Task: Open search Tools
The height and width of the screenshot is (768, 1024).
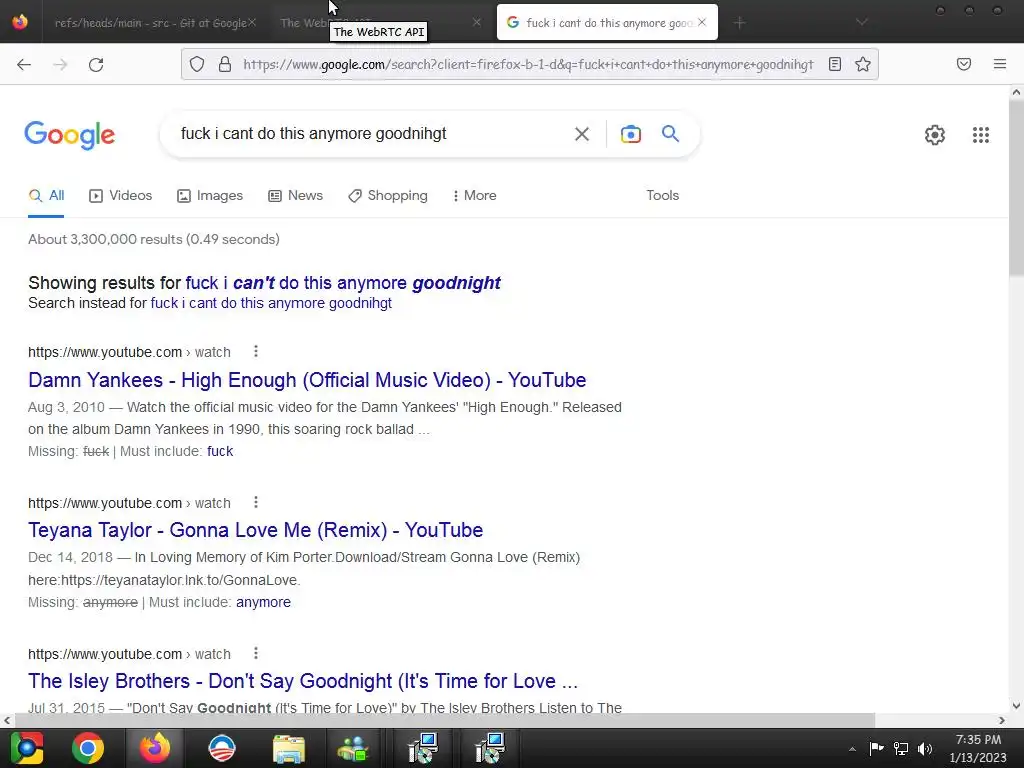Action: coord(662,195)
